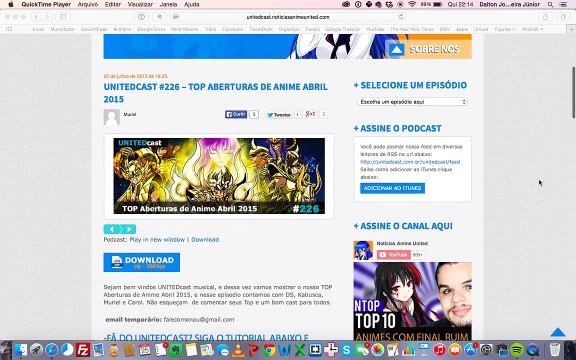
Task: Open Google Drive bookmark in favorites bar
Action: click(151, 29)
